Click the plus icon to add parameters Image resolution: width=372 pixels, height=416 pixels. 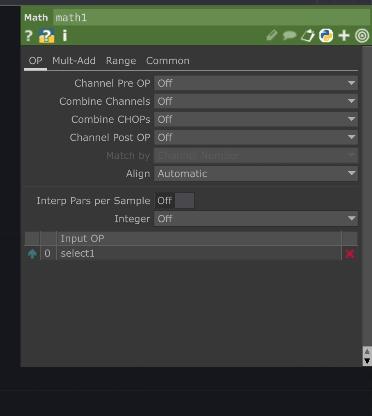(344, 35)
